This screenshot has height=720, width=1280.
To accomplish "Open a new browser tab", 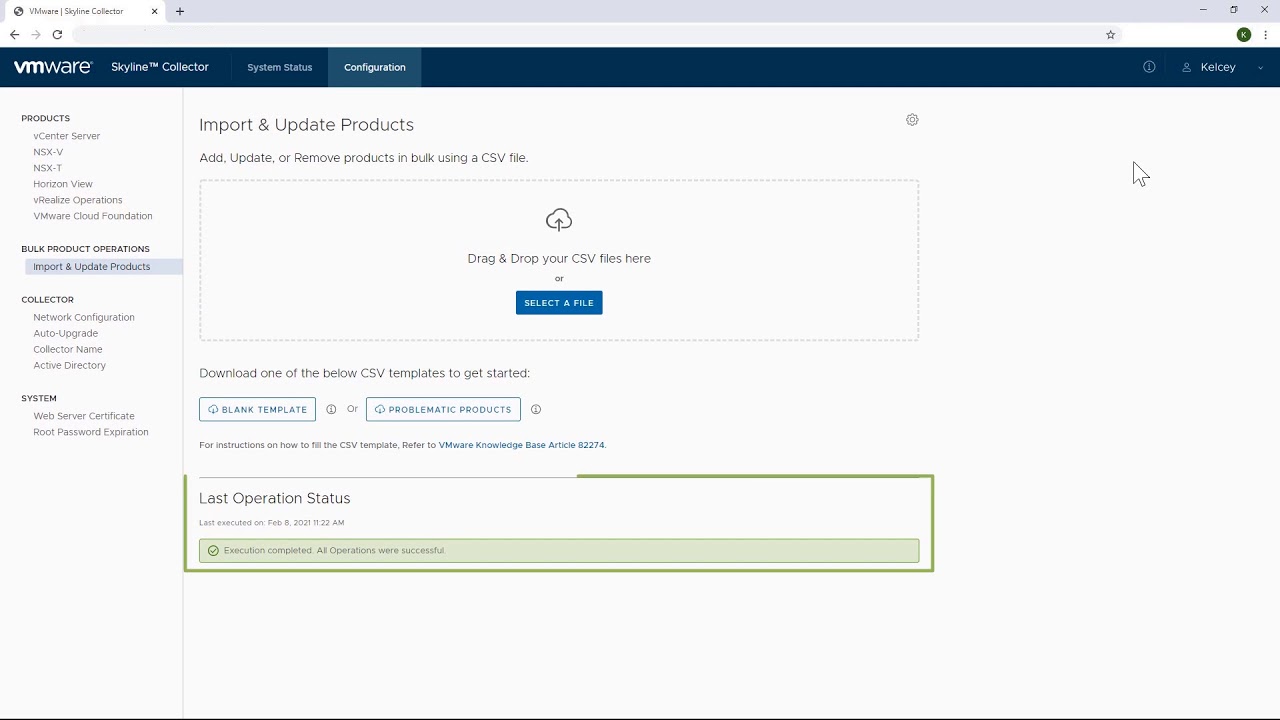I will click(x=180, y=11).
